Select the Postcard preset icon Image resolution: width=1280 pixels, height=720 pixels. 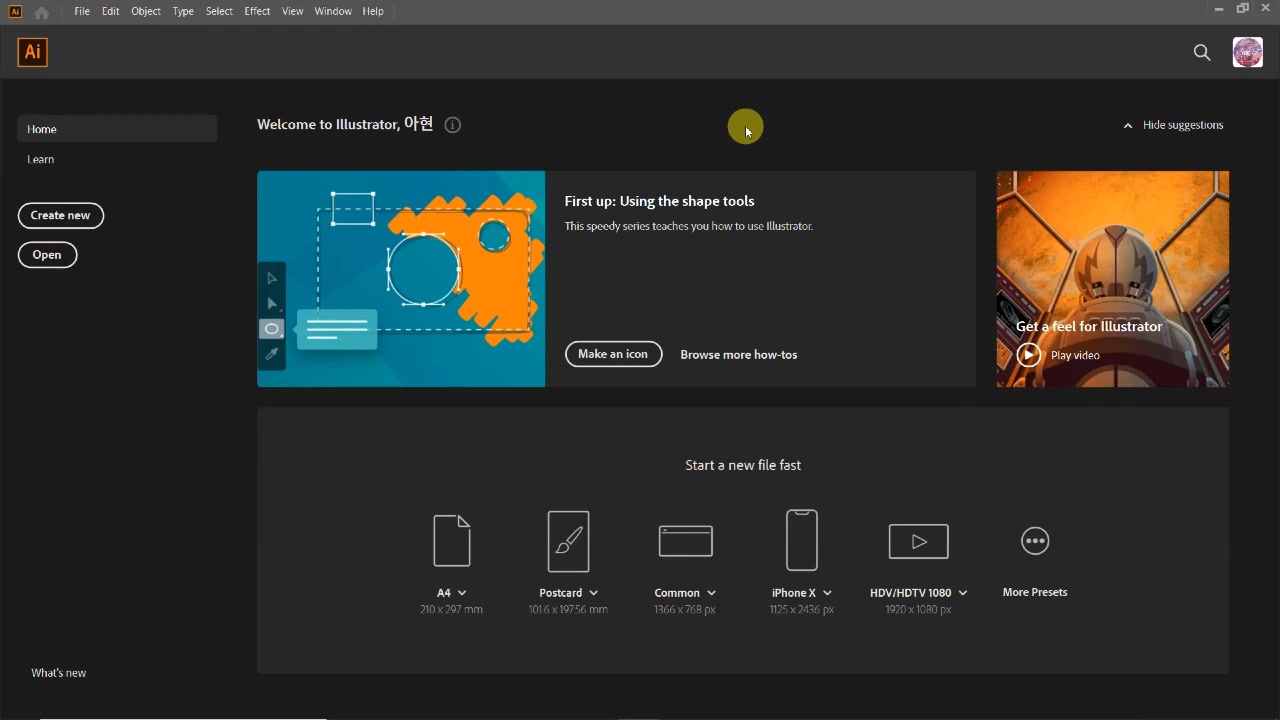[x=568, y=541]
